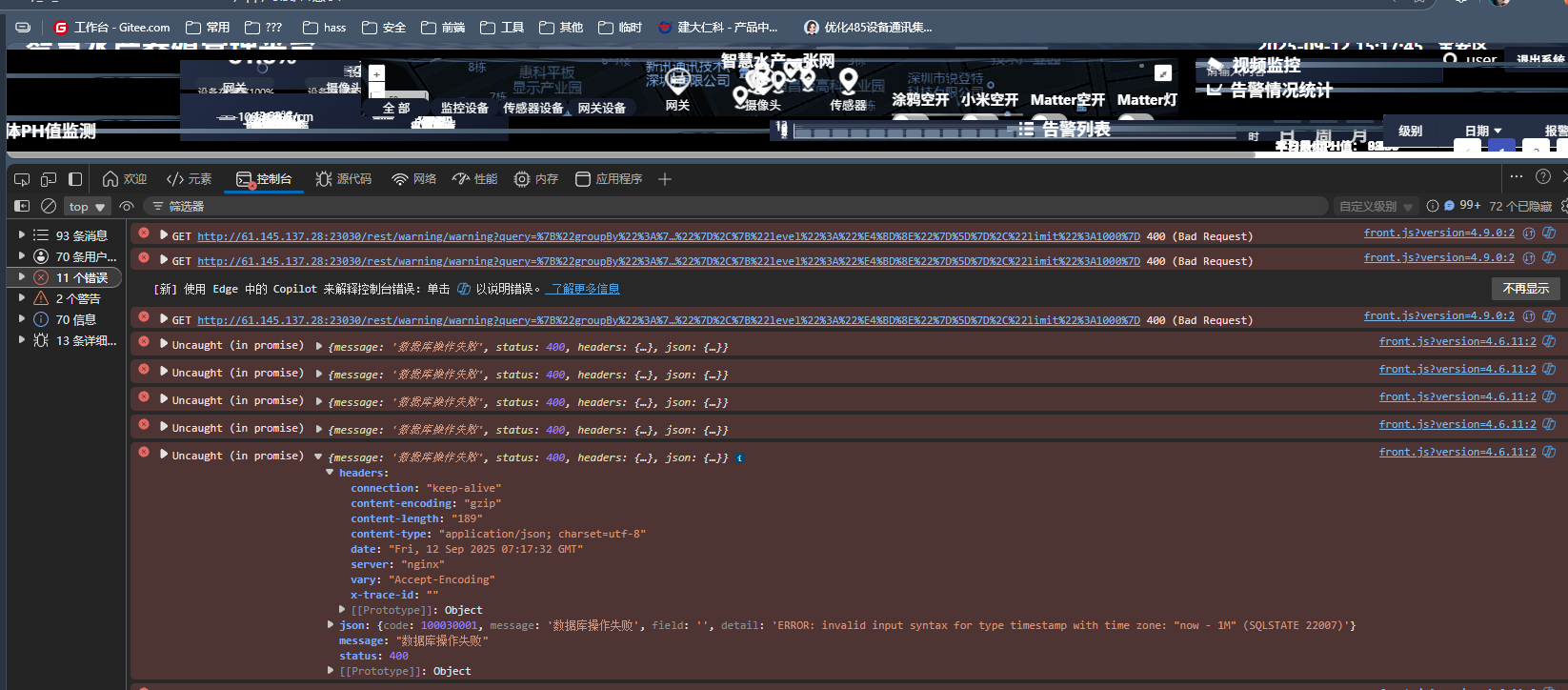Expand the 2 个警告 sidebar group

22,298
